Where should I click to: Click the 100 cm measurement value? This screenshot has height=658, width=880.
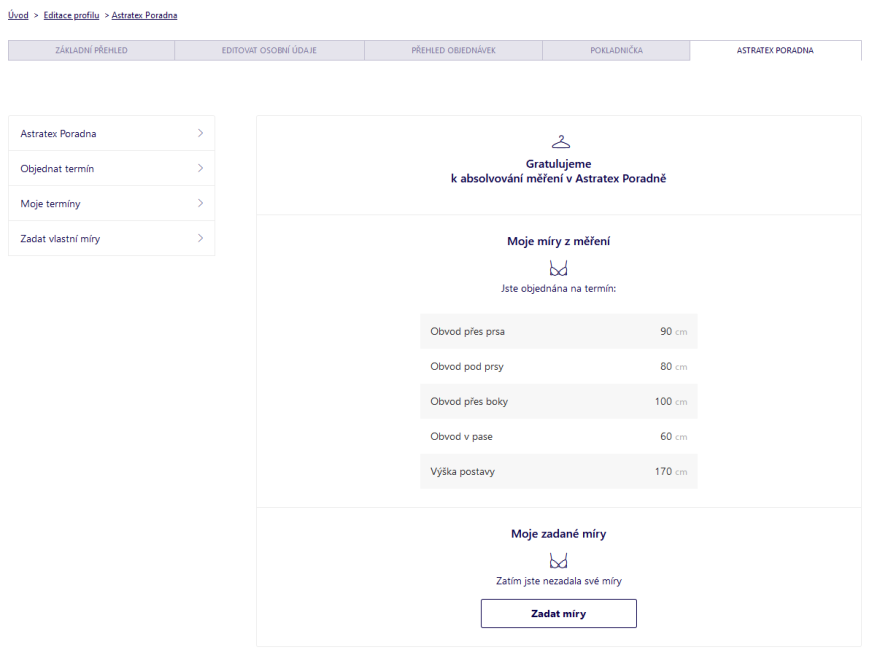tap(671, 401)
